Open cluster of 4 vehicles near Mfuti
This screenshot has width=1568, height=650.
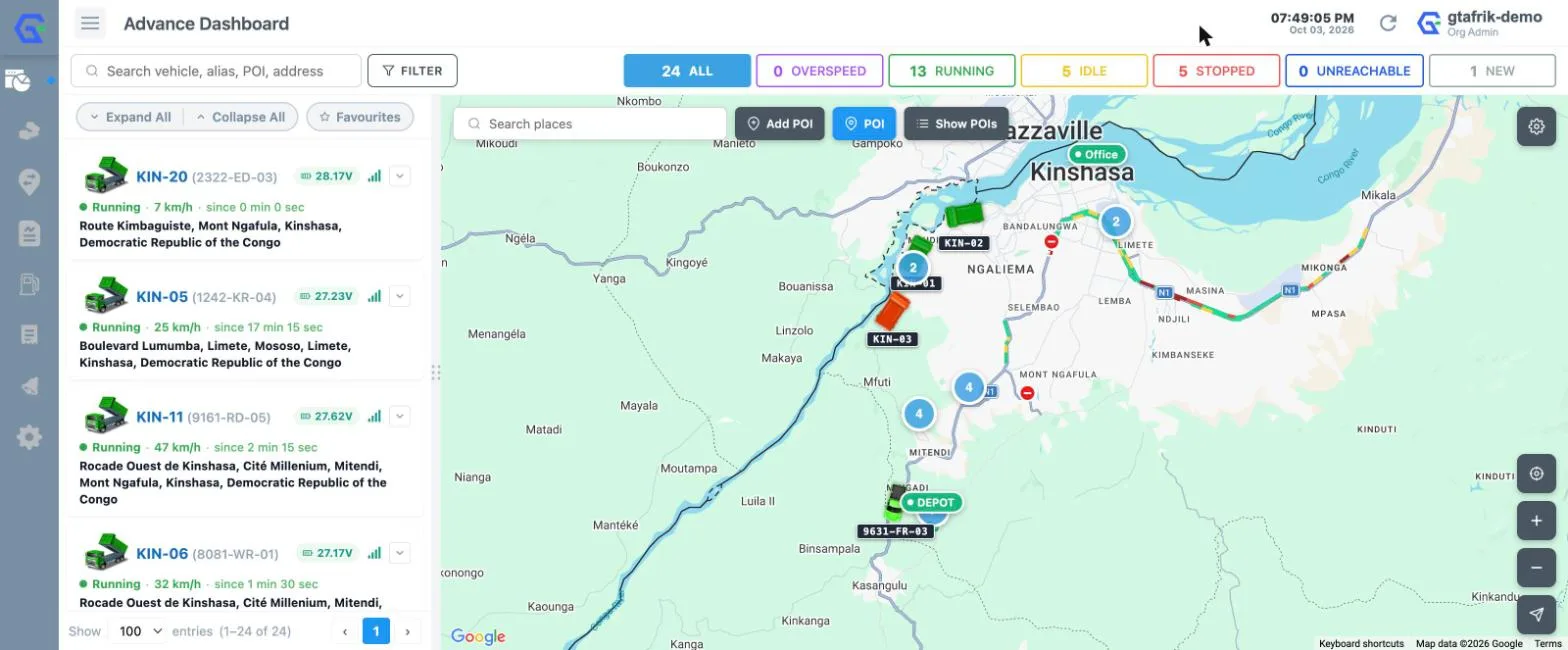coord(918,413)
